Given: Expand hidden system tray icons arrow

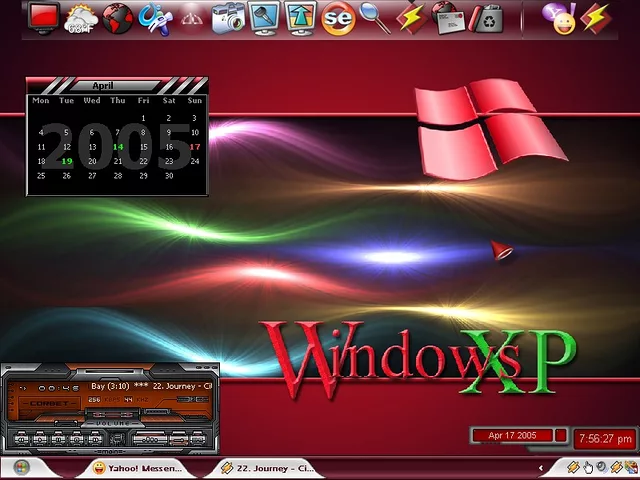Looking at the screenshot, I should (541, 467).
